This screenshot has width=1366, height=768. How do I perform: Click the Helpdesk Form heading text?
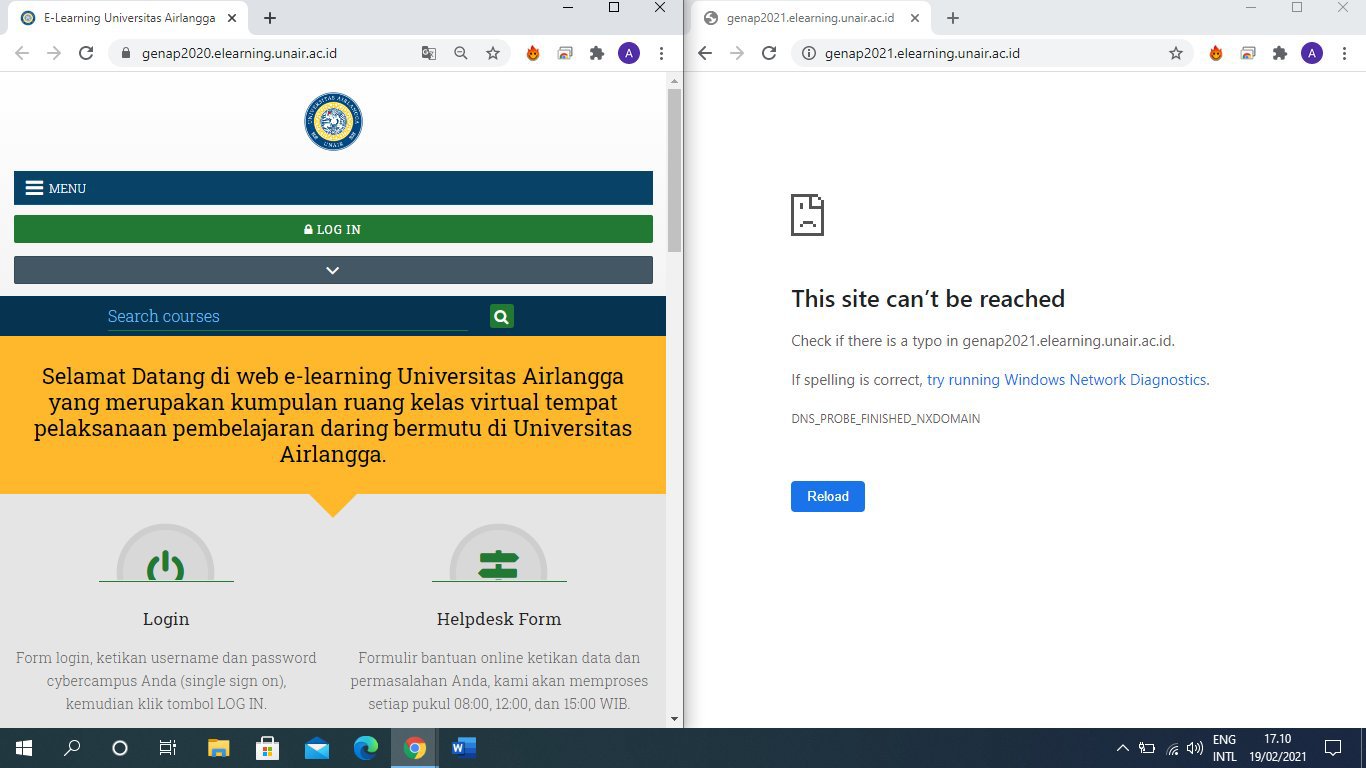pos(499,619)
